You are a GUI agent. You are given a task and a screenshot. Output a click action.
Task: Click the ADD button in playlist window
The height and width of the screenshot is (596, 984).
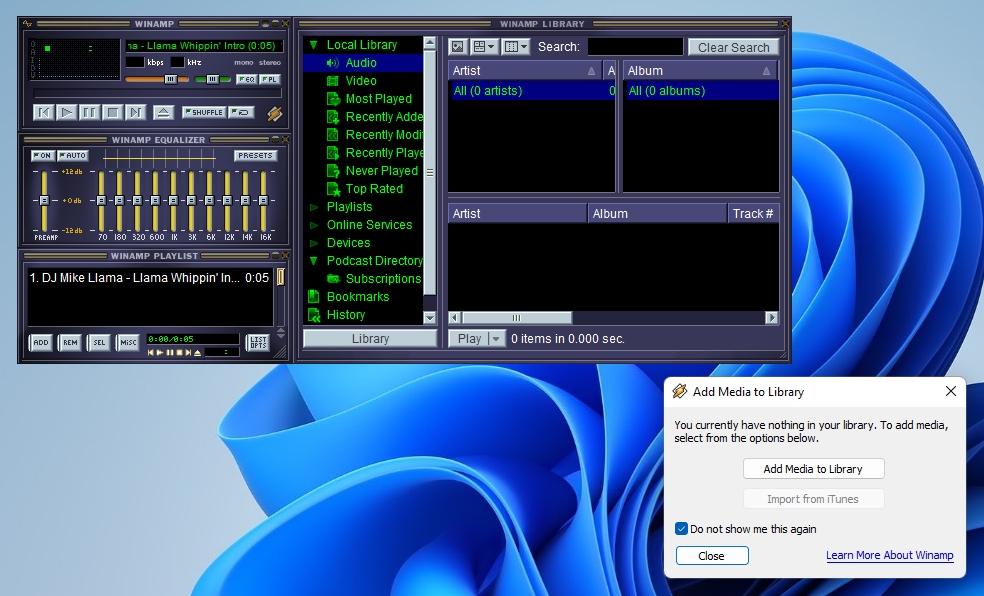(41, 343)
